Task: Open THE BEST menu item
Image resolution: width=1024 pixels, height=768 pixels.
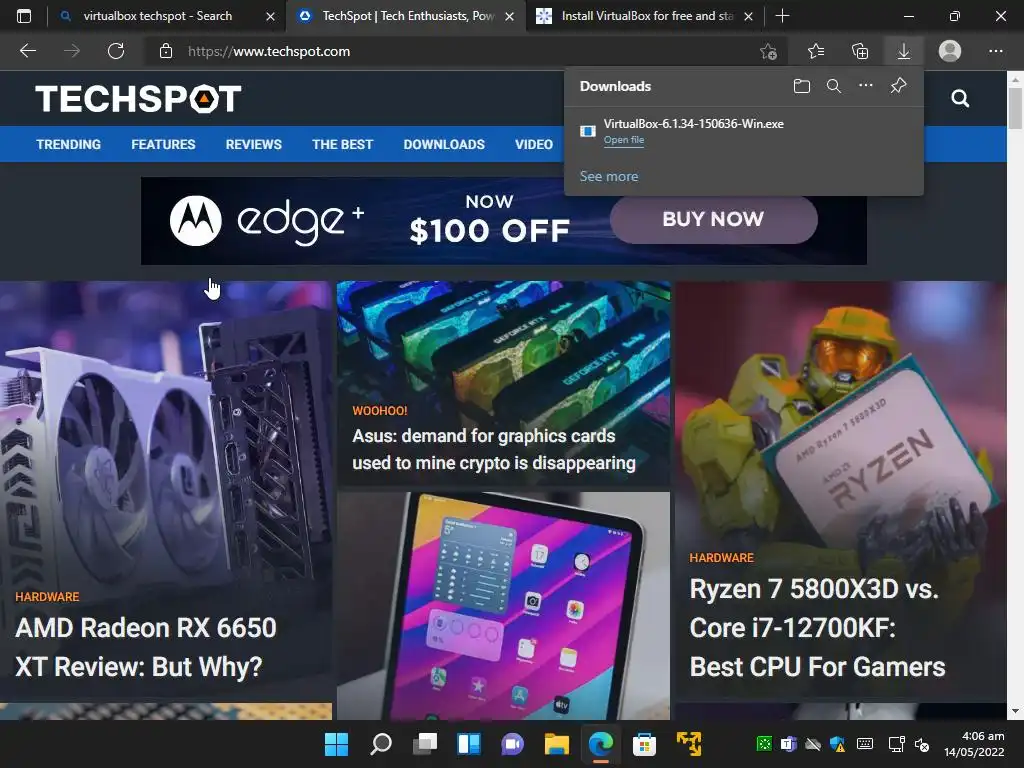Action: point(343,144)
